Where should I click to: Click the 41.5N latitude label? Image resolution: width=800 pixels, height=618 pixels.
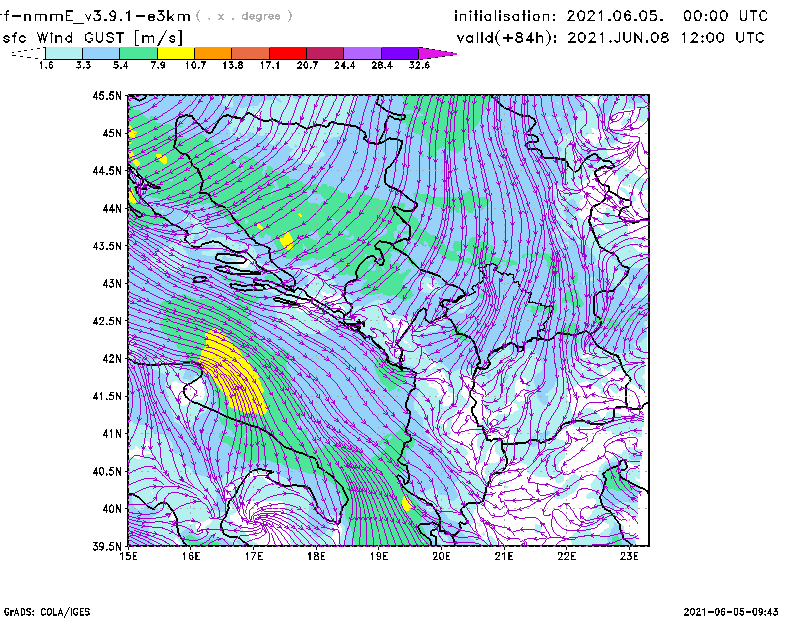coord(107,396)
